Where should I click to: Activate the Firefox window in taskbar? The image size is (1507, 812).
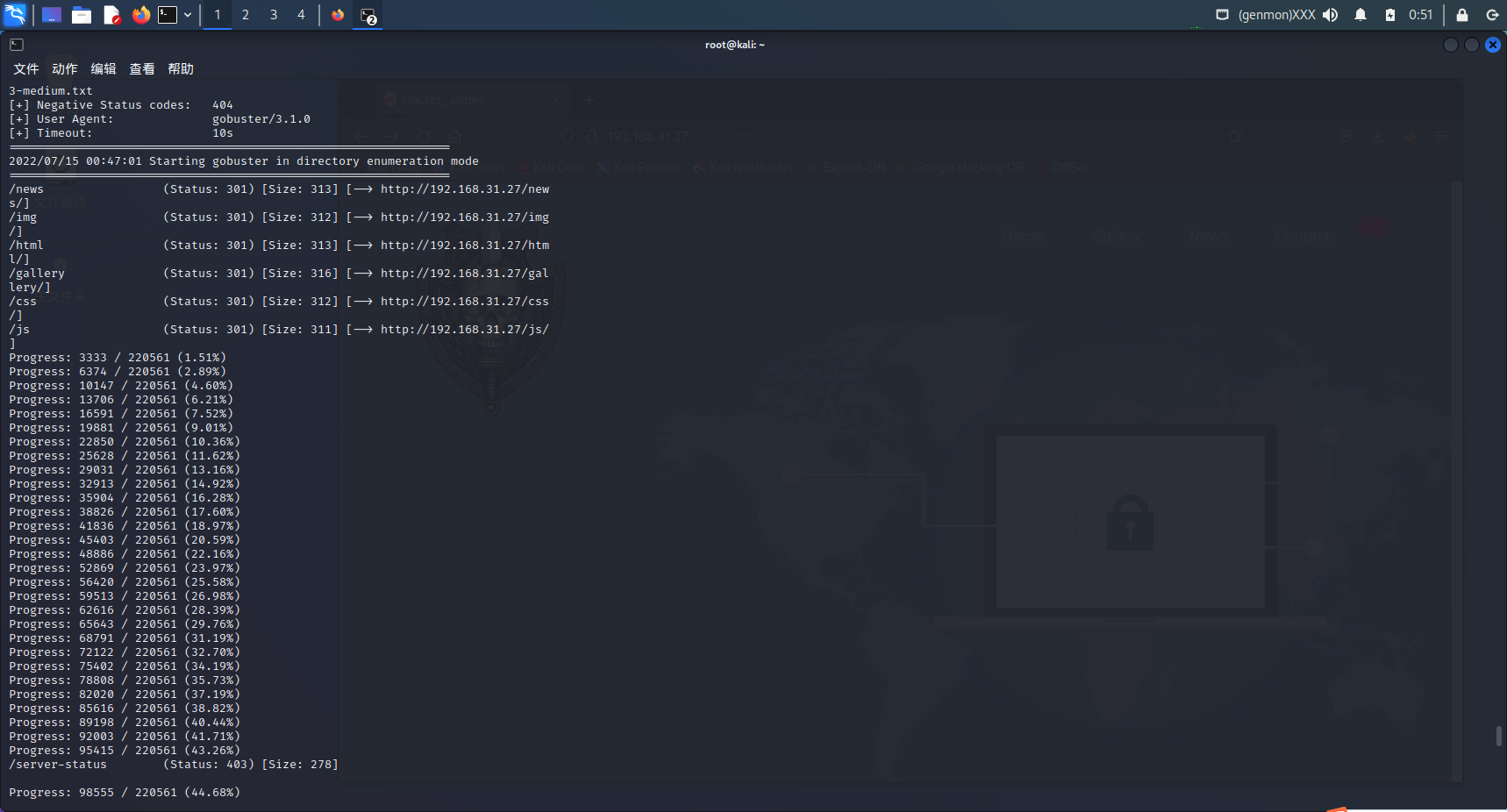coord(338,15)
